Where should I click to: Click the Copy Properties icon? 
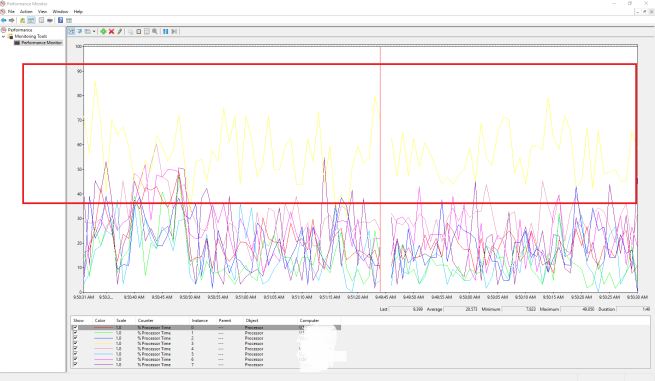click(130, 31)
